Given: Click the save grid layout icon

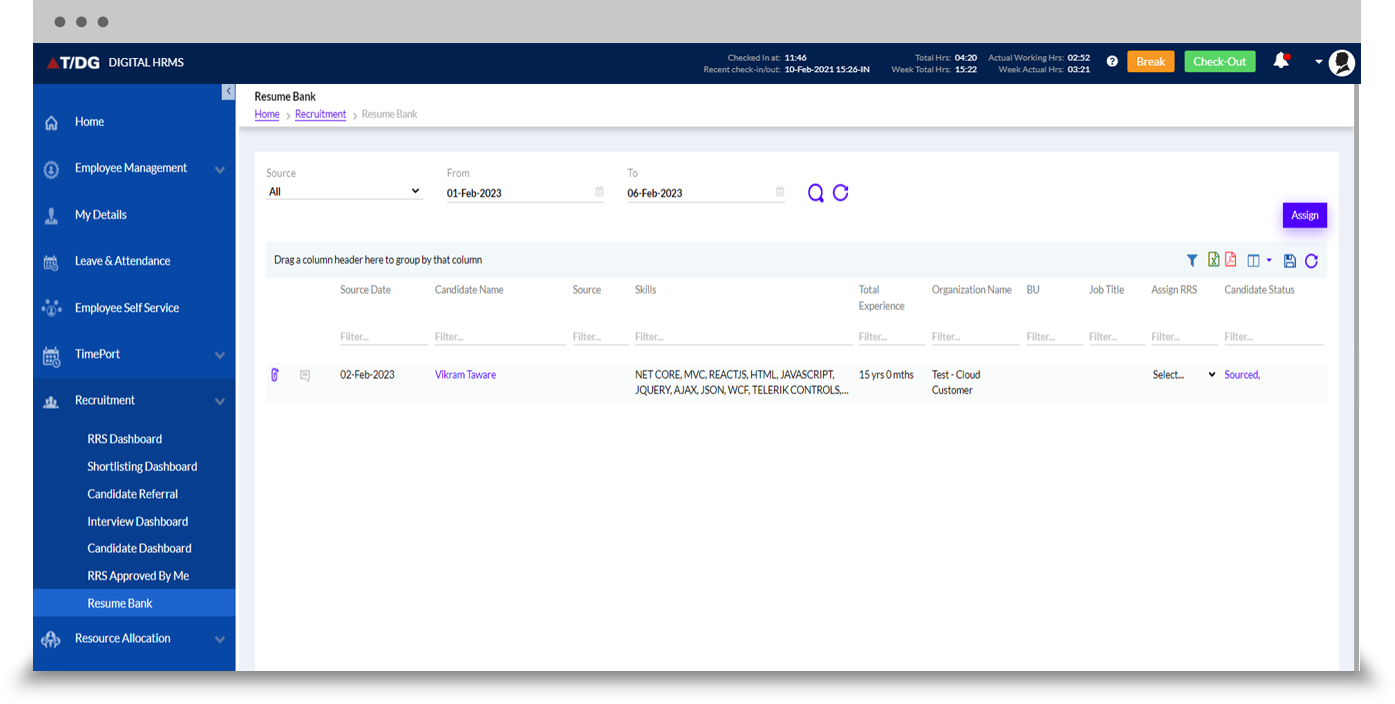Looking at the screenshot, I should (1290, 261).
